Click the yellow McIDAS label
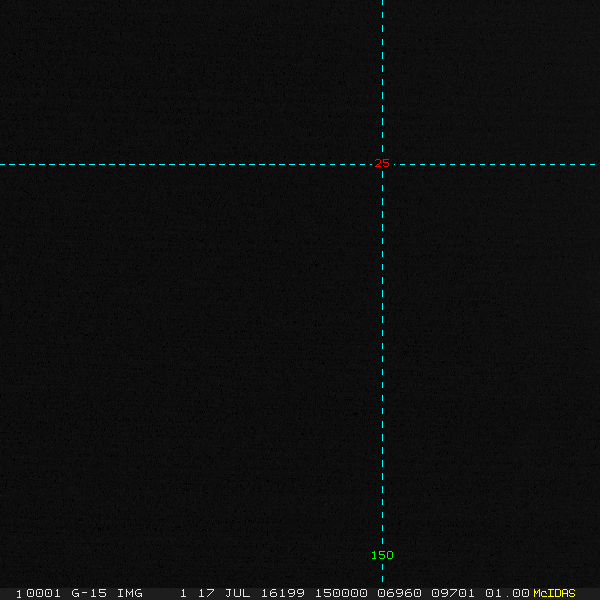Screen dimensions: 600x600 pyautogui.click(x=554, y=593)
